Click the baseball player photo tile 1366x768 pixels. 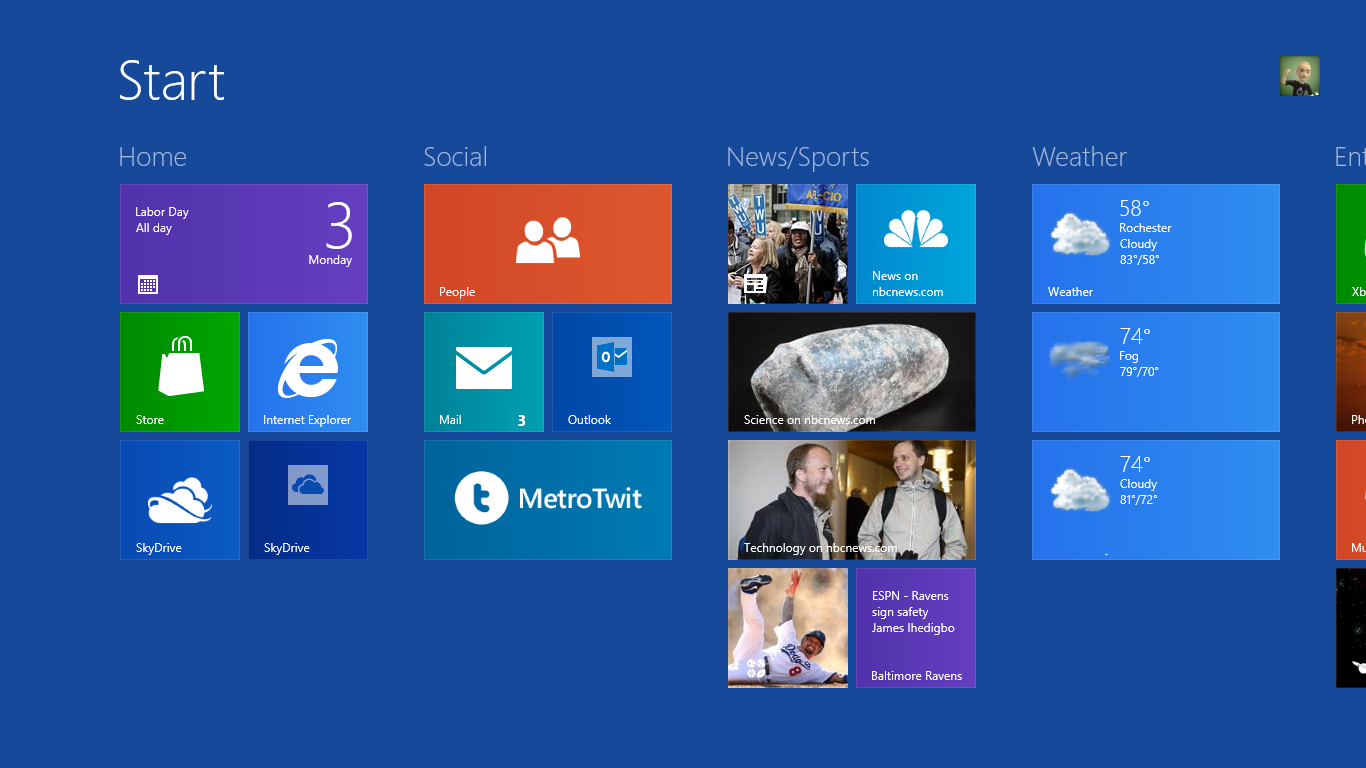tap(788, 628)
